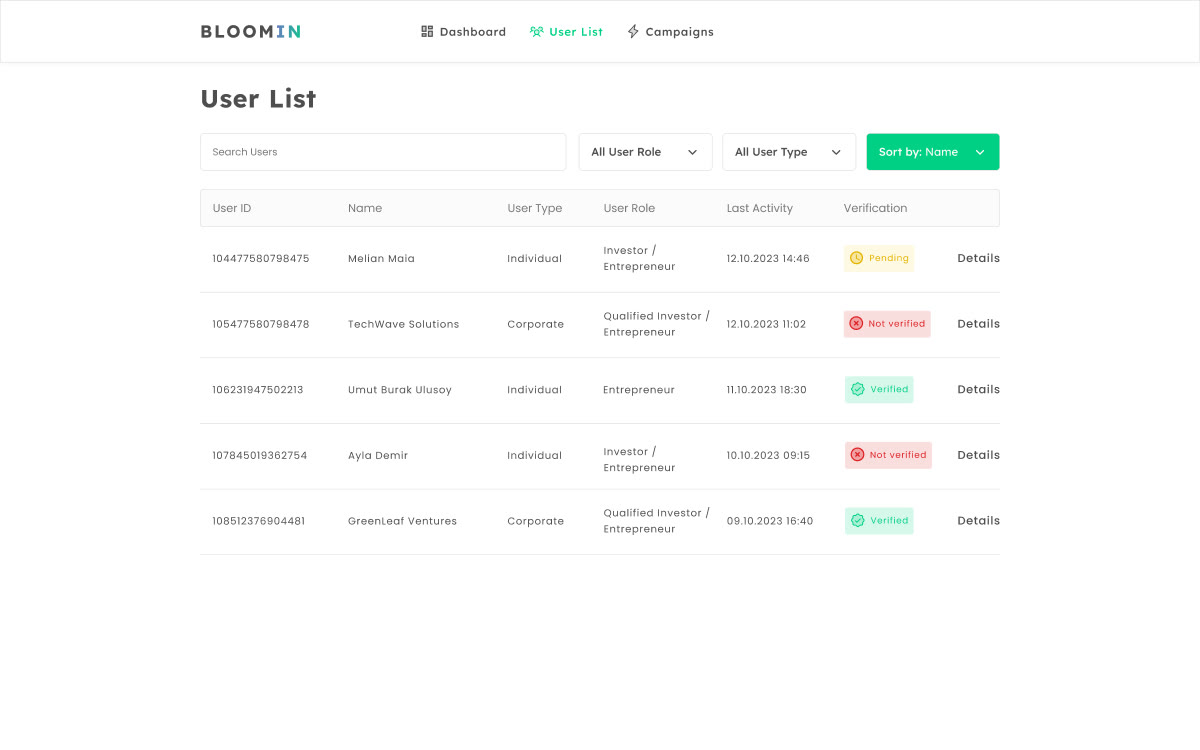Screen dimensions: 1200x750
Task: Click the chevron in All User Type
Action: click(x=836, y=152)
